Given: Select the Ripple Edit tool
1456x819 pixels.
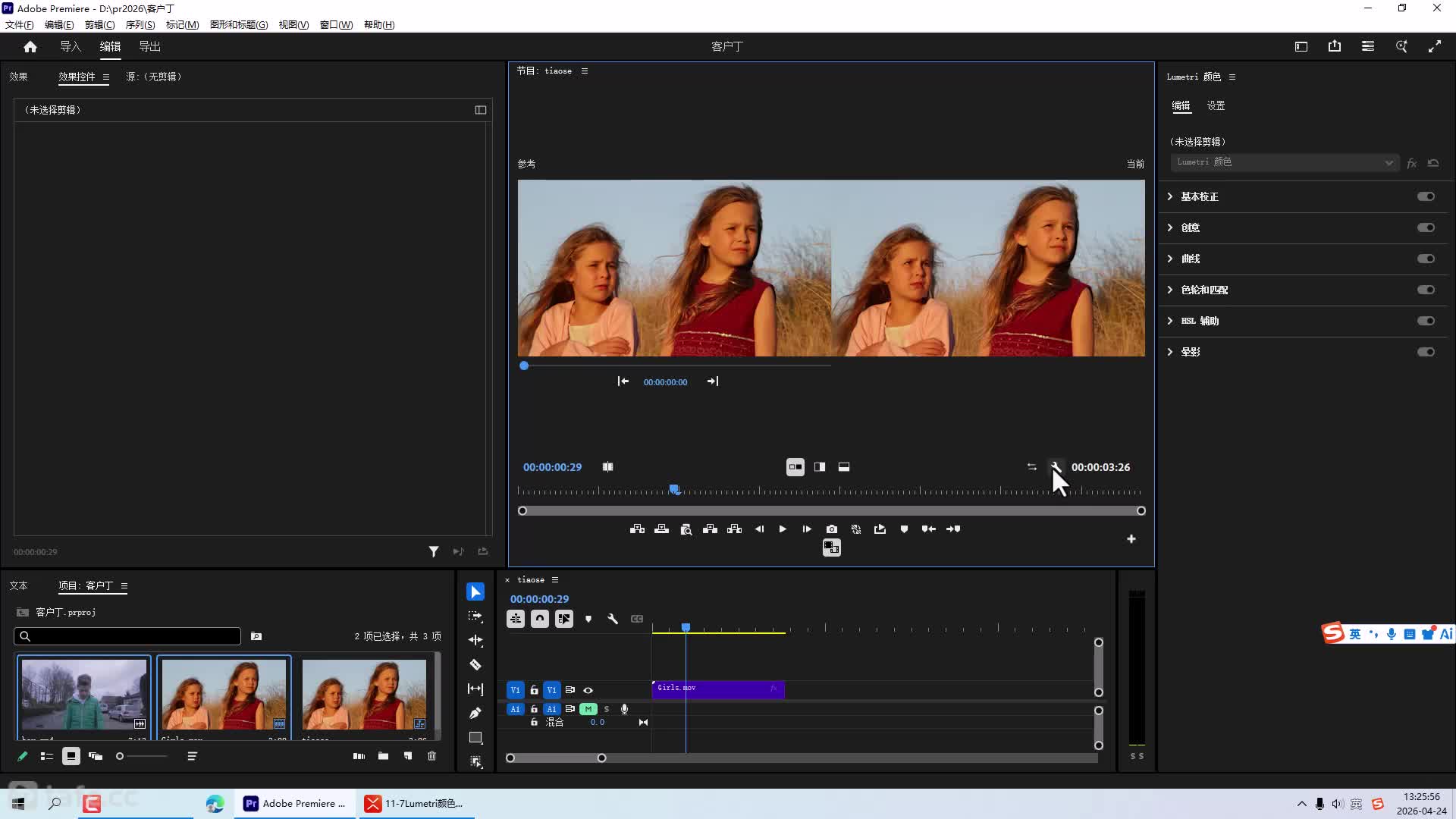Looking at the screenshot, I should coord(475,641).
